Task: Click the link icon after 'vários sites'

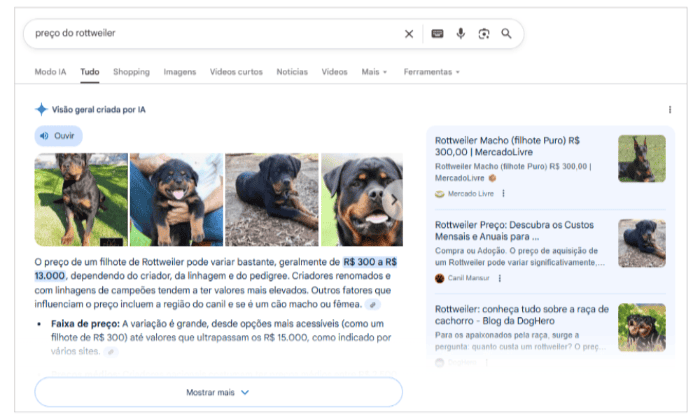Action: click(x=111, y=352)
